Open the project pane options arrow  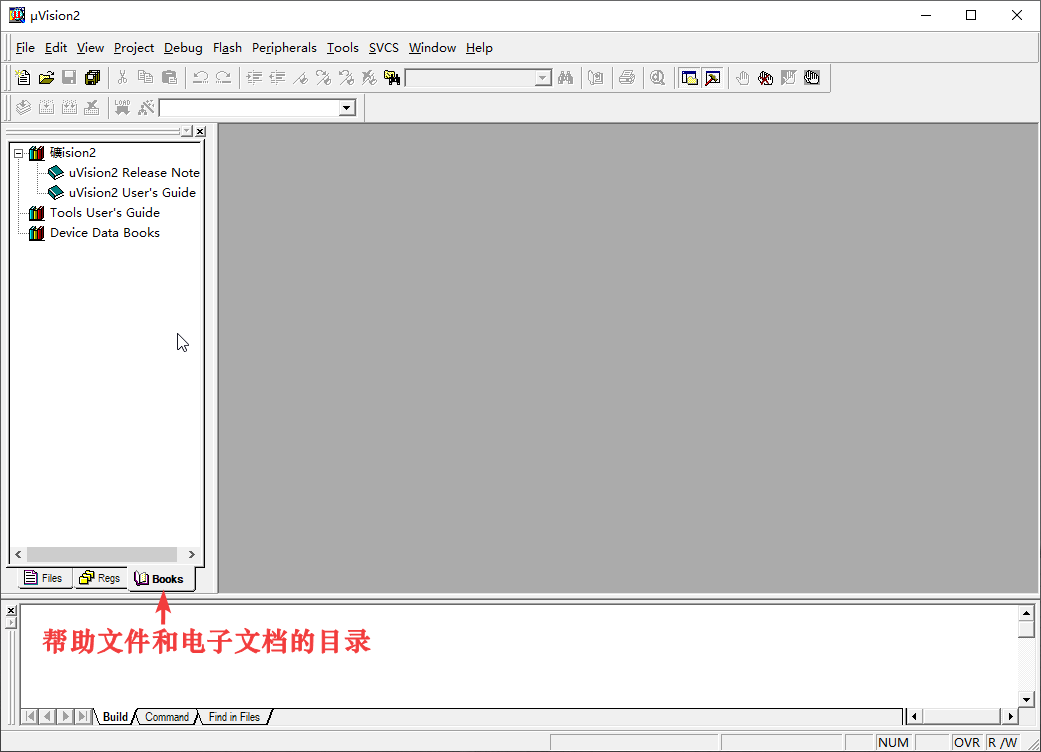[x=187, y=131]
